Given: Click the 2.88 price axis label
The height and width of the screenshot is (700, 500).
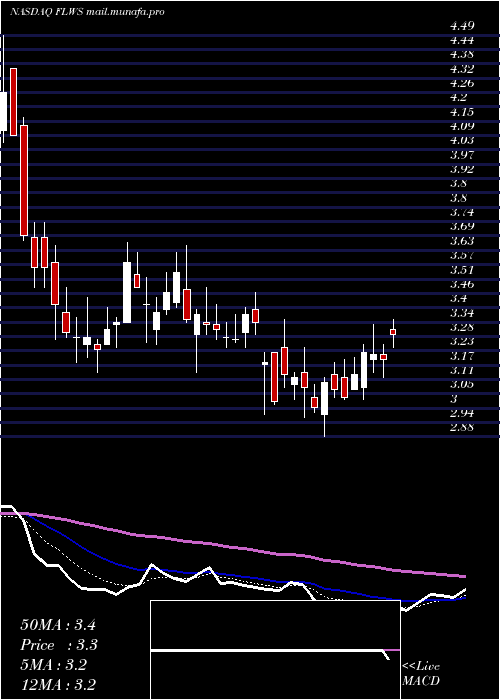Looking at the screenshot, I should (x=462, y=427).
